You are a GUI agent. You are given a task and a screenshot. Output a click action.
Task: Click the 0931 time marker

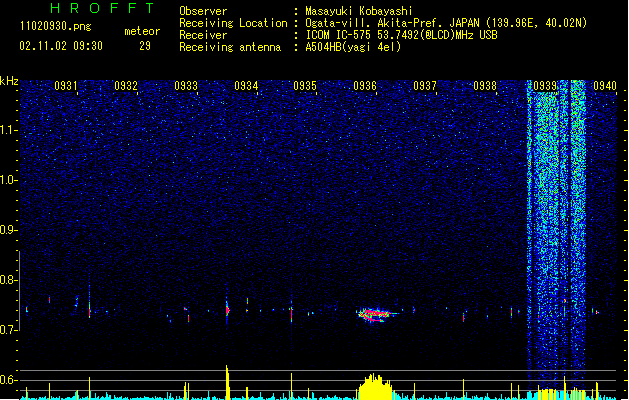(66, 86)
